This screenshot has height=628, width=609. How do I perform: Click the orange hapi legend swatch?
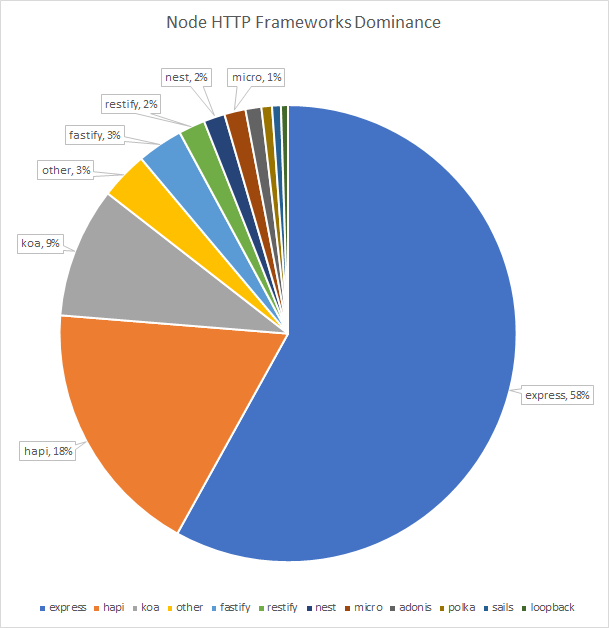pos(96,608)
